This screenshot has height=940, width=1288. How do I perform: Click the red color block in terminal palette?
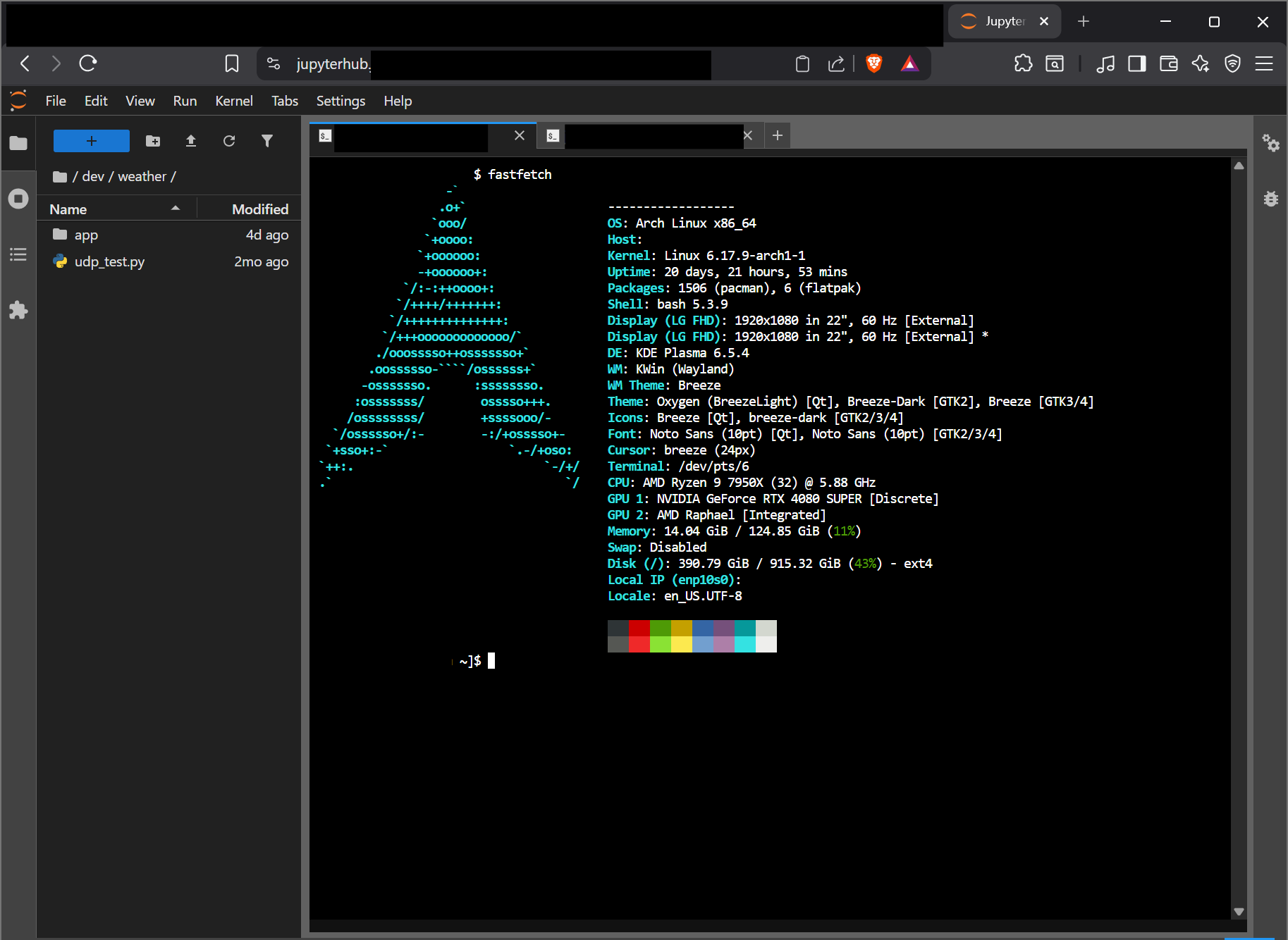click(639, 628)
